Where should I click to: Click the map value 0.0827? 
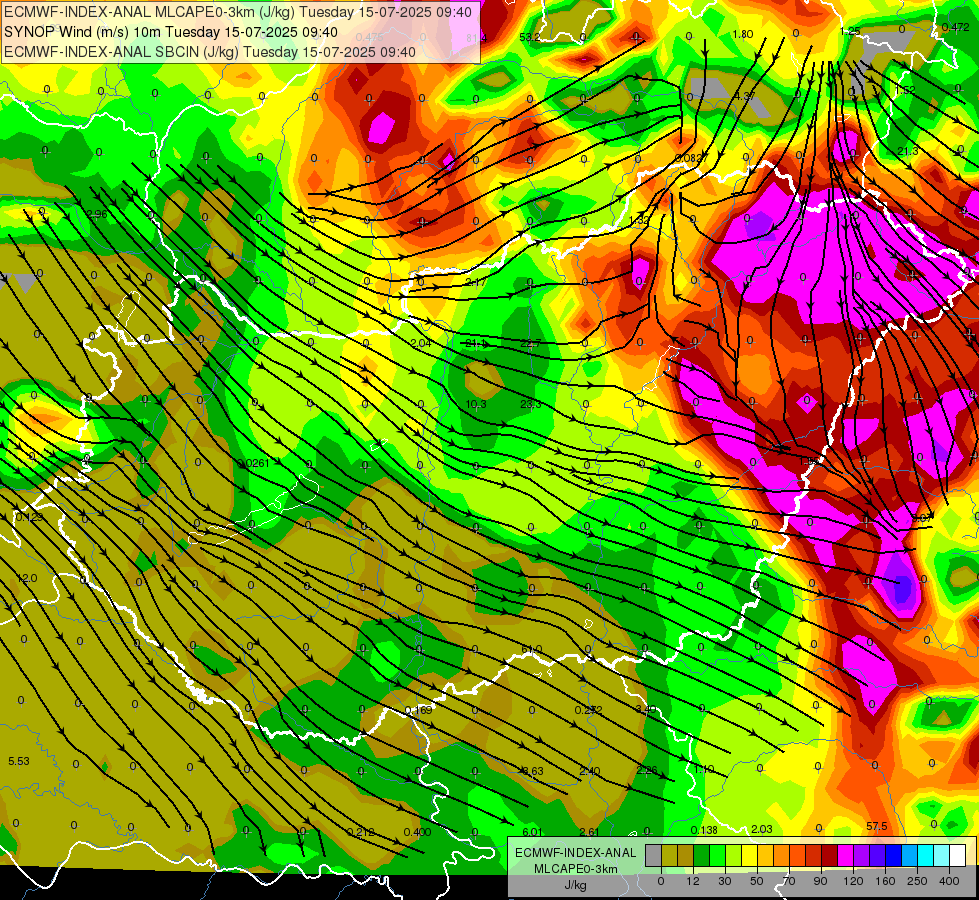692,159
